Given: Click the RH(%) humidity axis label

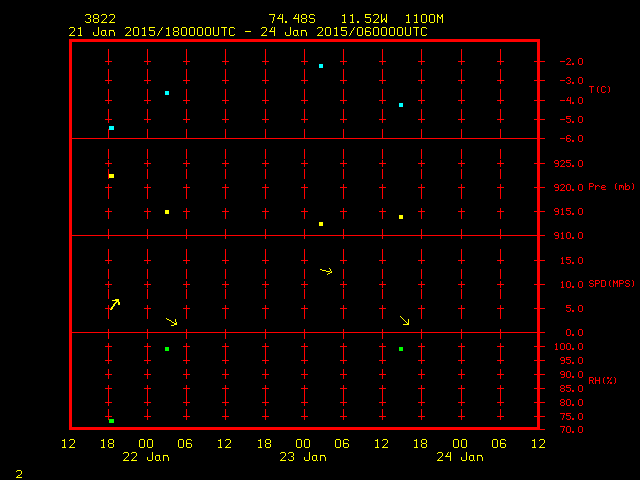Looking at the screenshot, I should point(603,380).
